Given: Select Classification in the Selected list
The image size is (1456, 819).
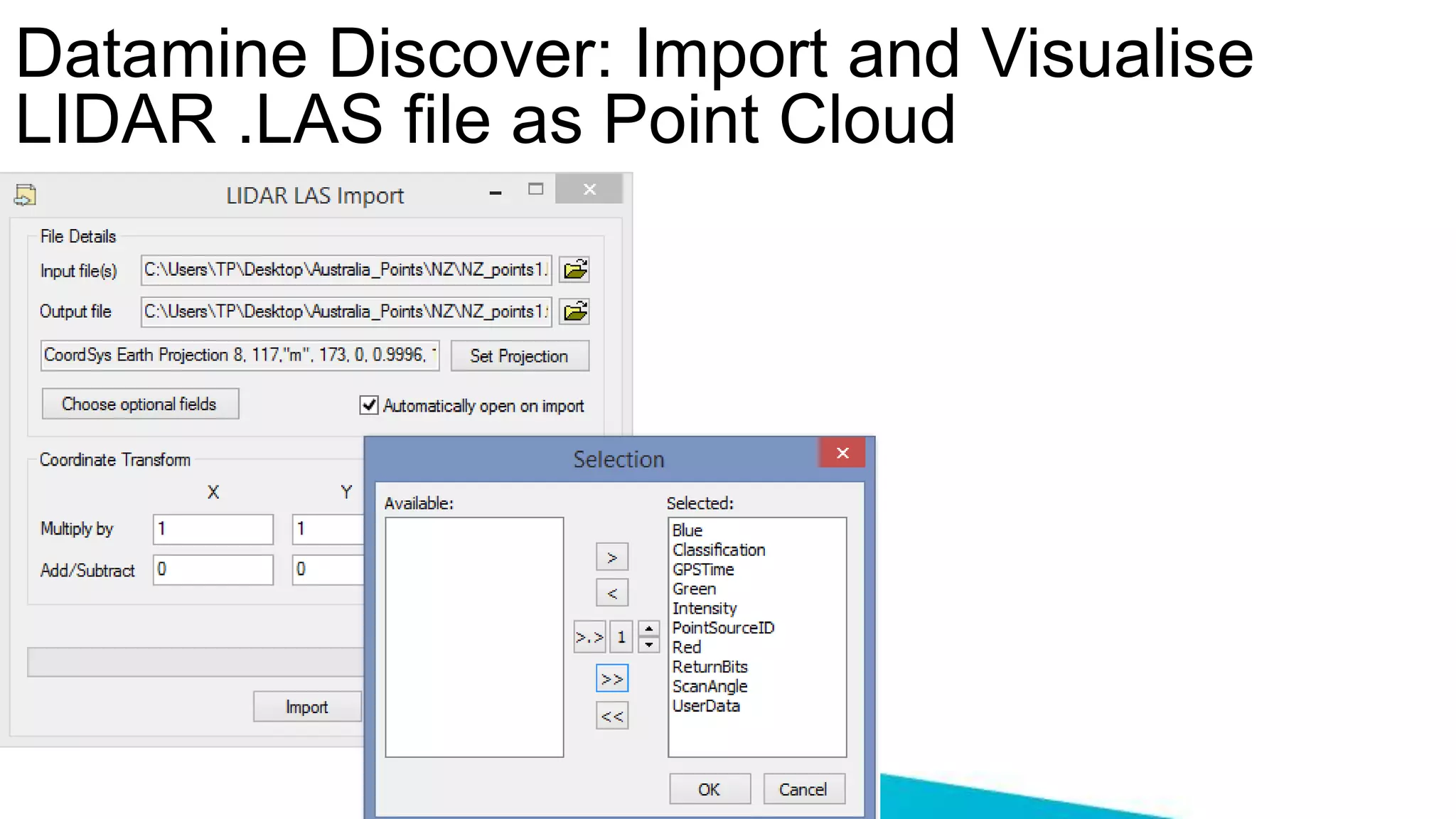Looking at the screenshot, I should tap(719, 550).
